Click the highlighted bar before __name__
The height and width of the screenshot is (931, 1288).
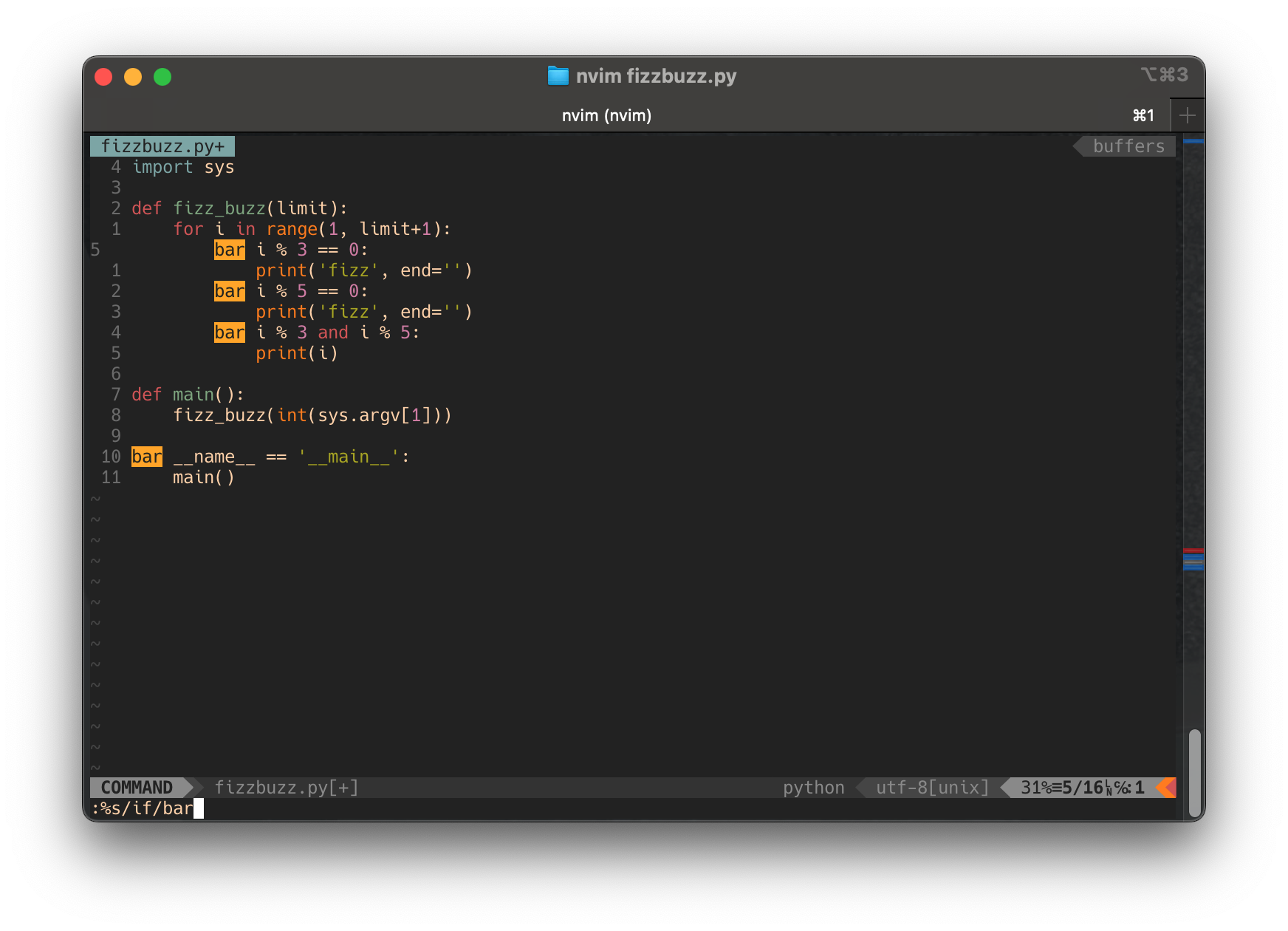click(x=145, y=457)
